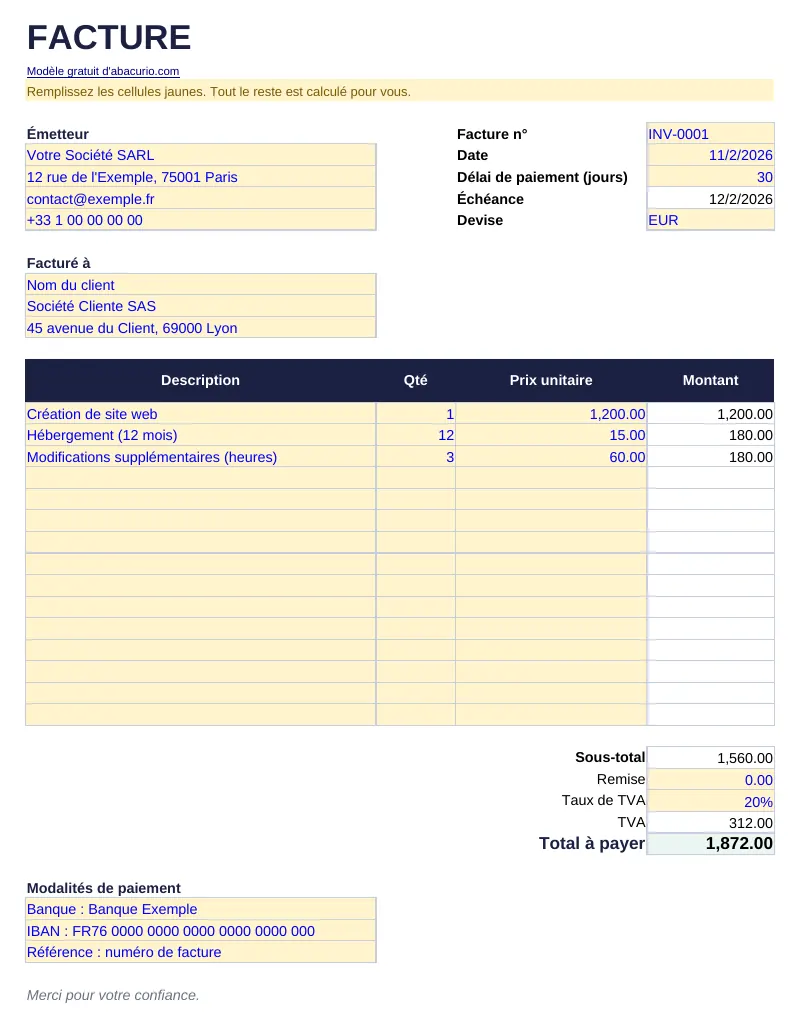Click the 'Merci pour votre confiance.' text
Viewport: 799px width, 1027px height.
(113, 995)
